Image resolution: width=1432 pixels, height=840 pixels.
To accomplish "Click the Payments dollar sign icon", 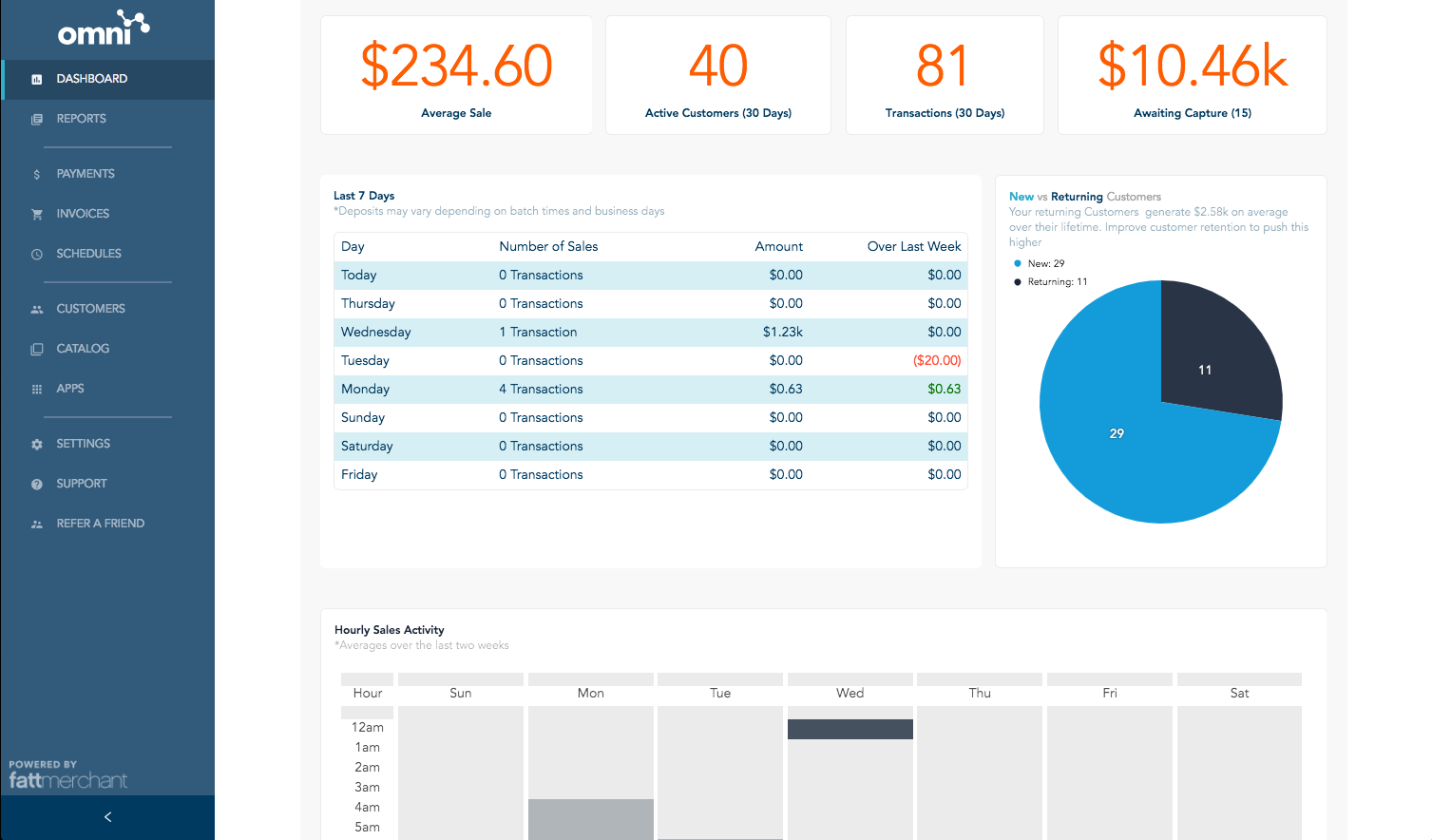I will pos(37,175).
